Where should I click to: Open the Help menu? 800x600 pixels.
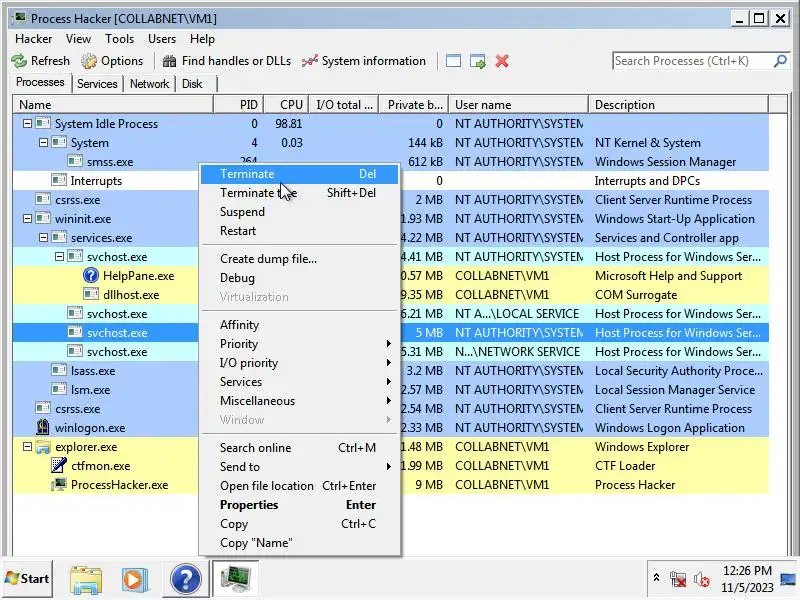point(202,39)
